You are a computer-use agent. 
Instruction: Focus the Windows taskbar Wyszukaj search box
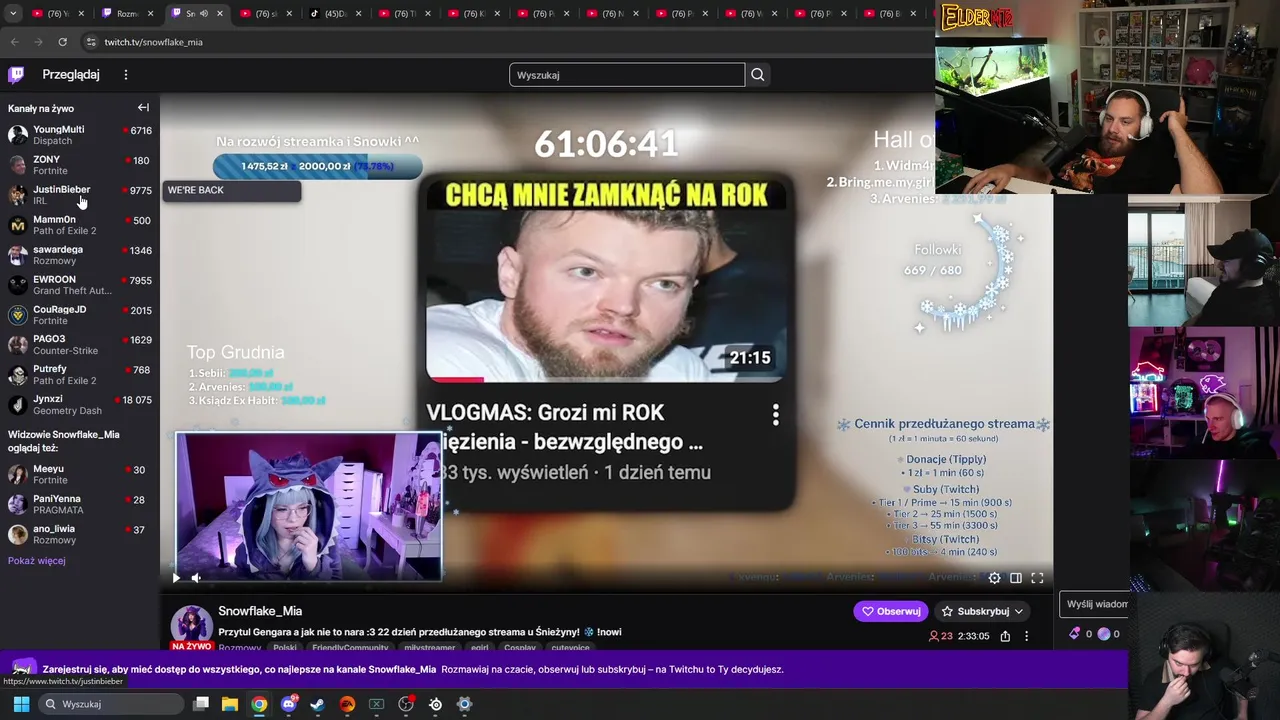113,704
